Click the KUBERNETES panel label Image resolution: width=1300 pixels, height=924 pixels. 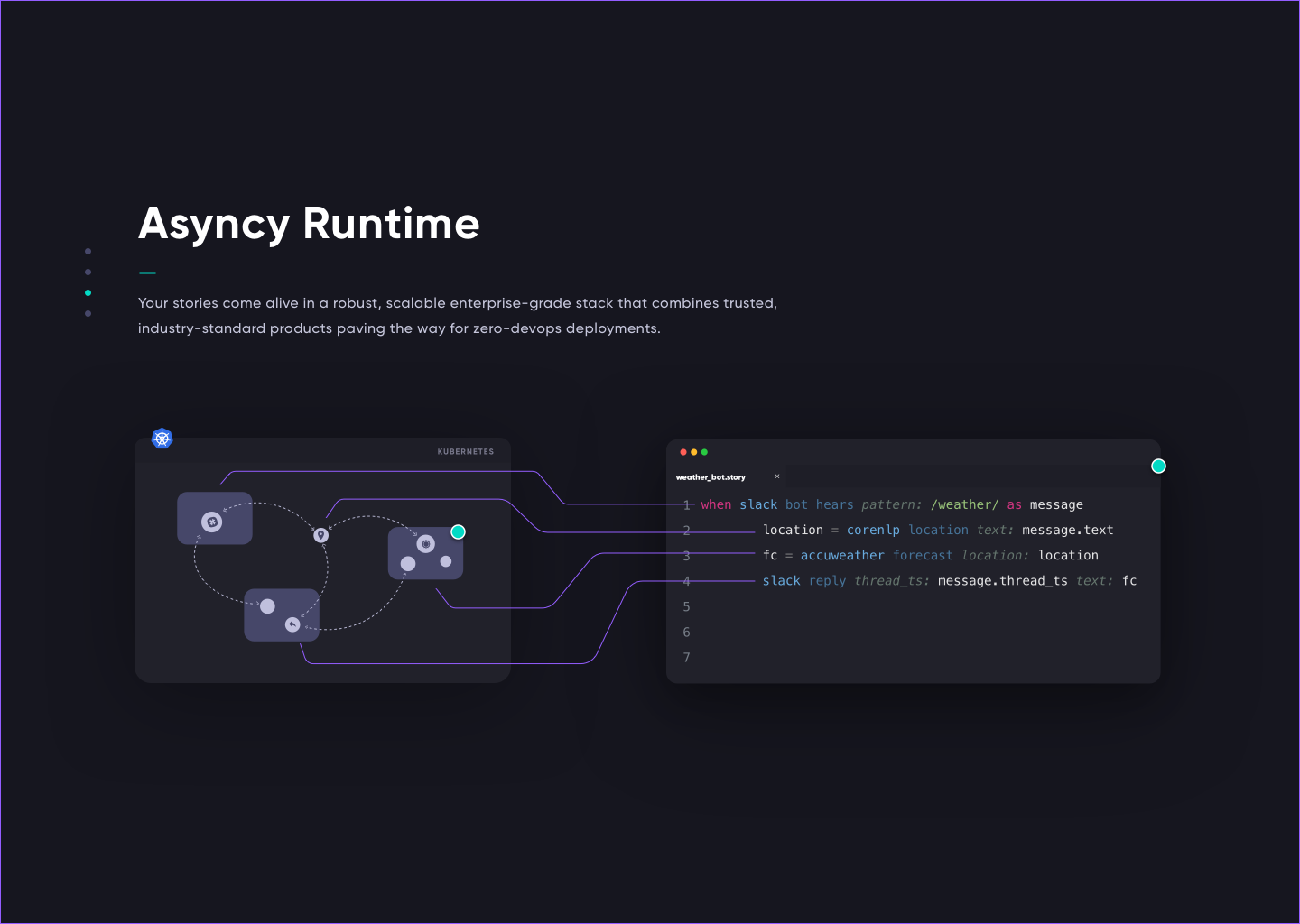[466, 452]
